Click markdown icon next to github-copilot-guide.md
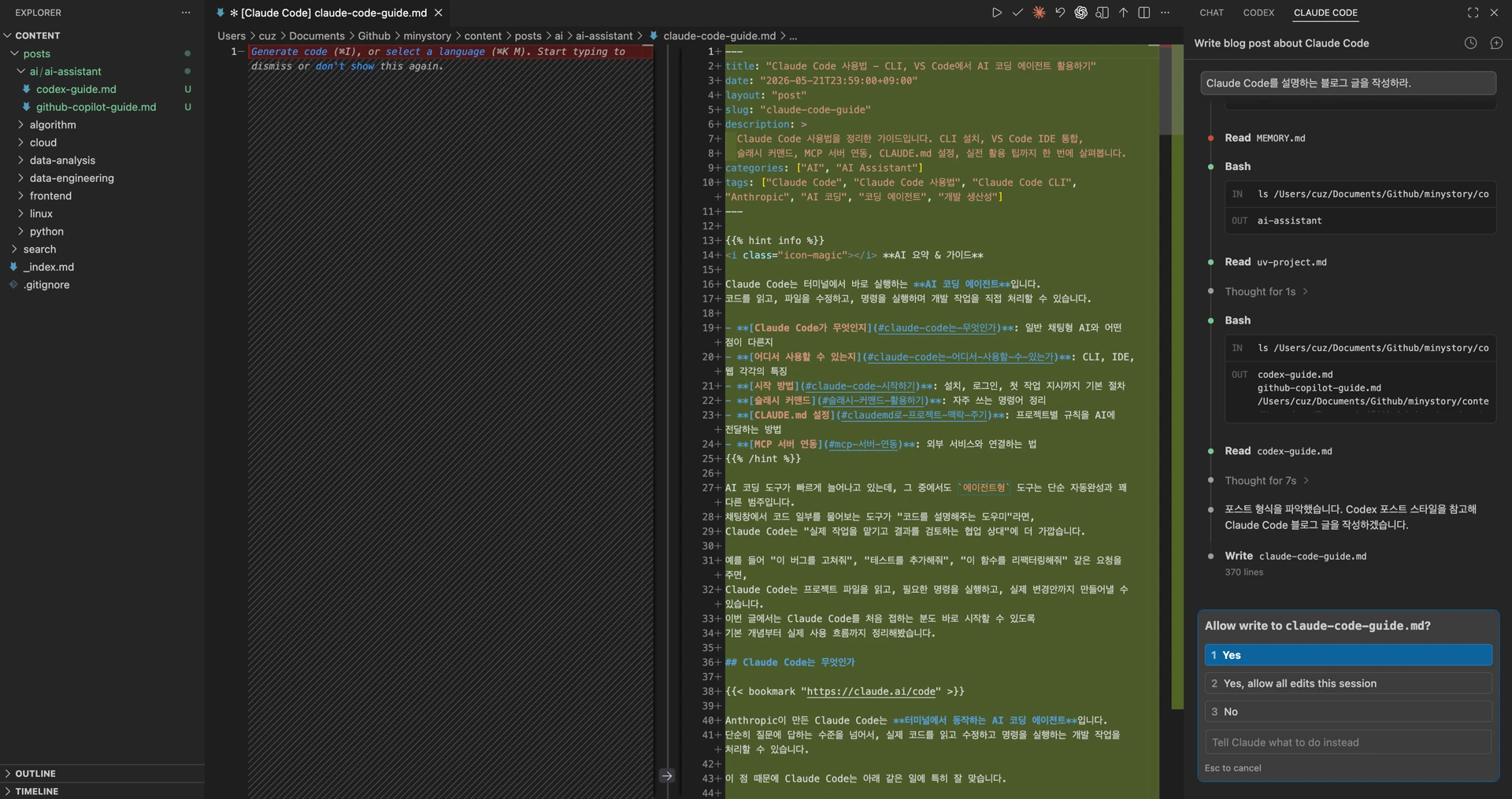 [x=26, y=107]
